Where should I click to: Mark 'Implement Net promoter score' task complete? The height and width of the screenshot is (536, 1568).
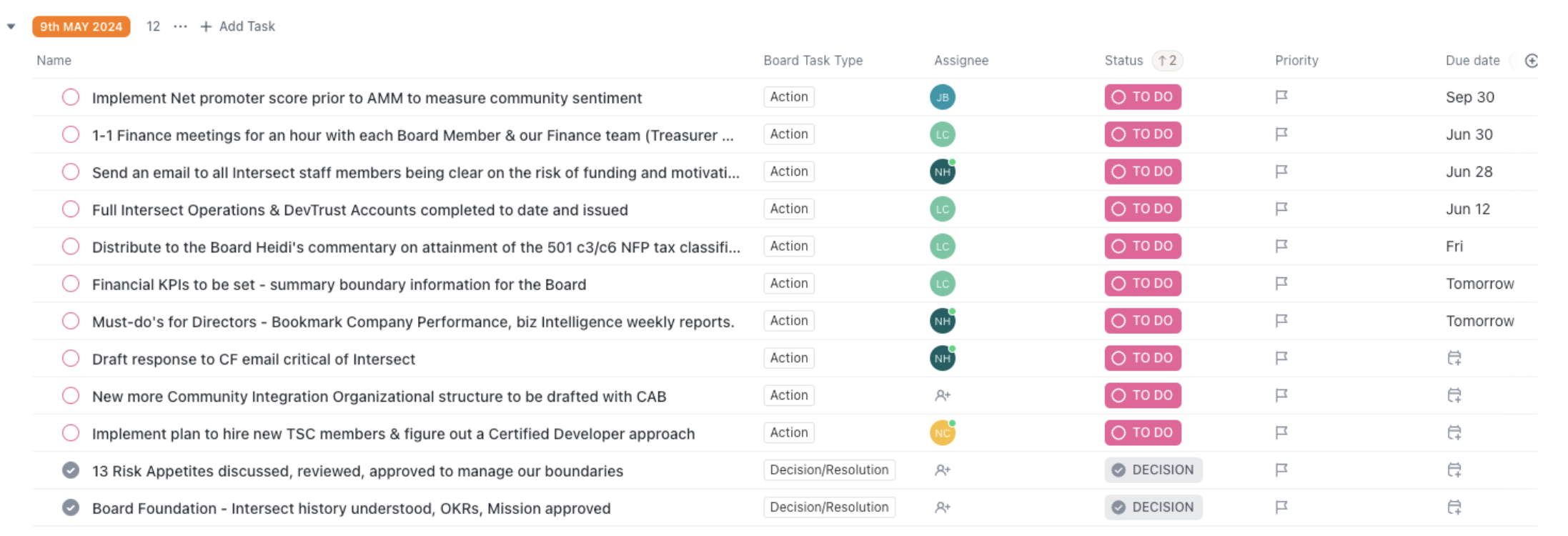tap(71, 97)
